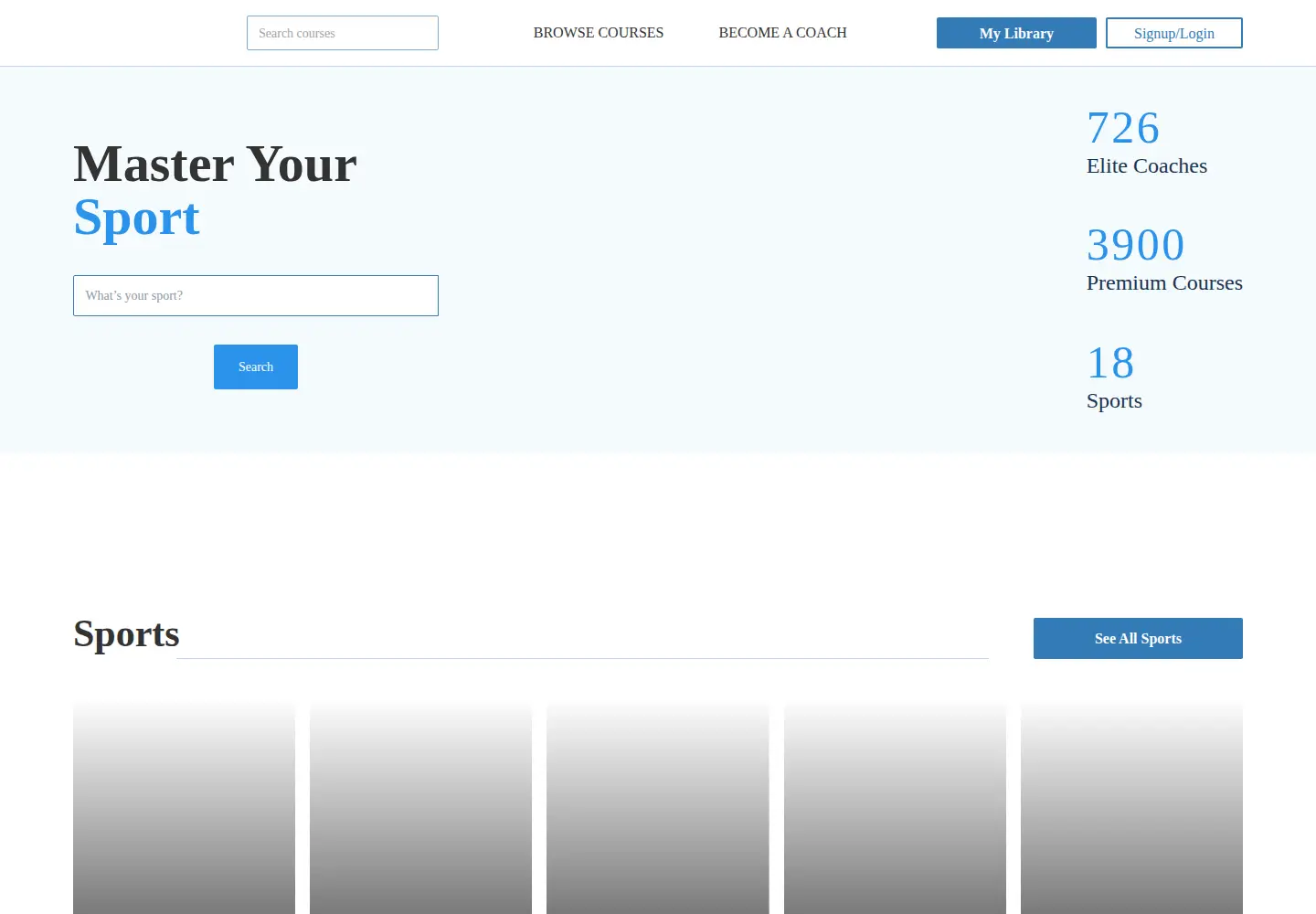Click the 726 Elite Coaches number
The height and width of the screenshot is (914, 1316).
click(1123, 128)
